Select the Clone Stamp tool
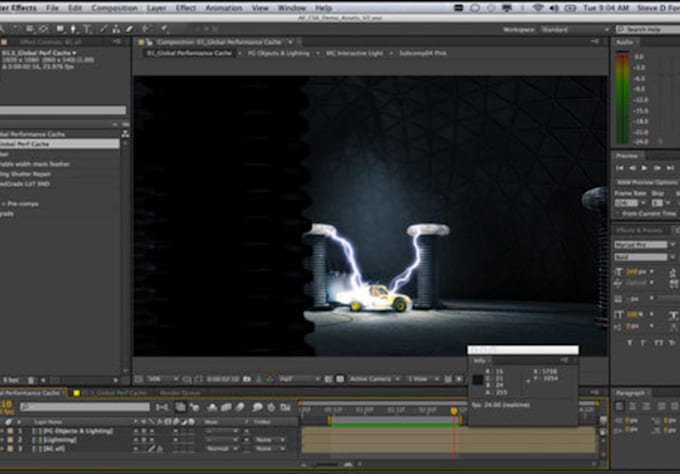The image size is (680, 474). coord(116,29)
